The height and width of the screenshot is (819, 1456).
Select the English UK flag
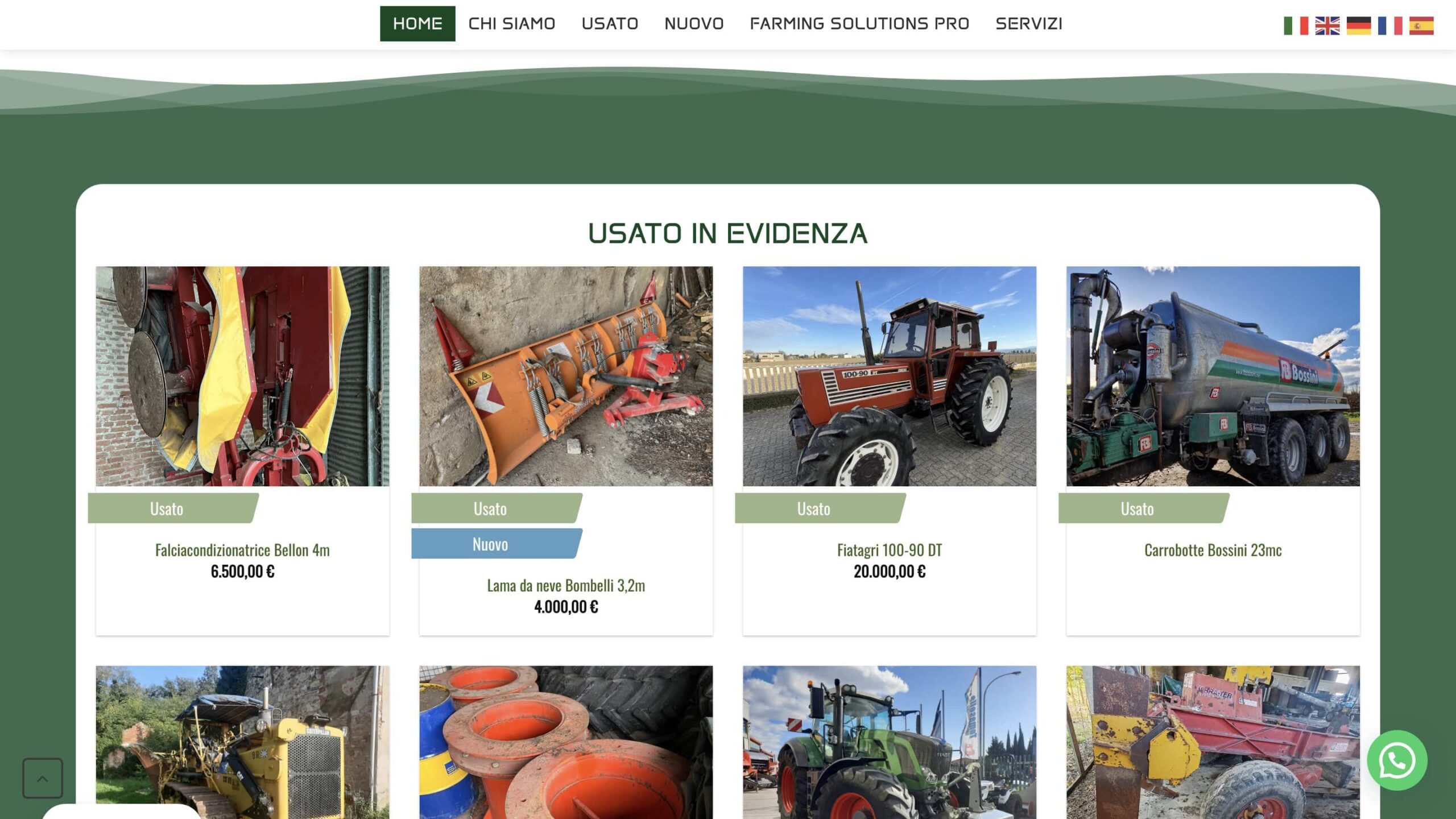(x=1327, y=26)
